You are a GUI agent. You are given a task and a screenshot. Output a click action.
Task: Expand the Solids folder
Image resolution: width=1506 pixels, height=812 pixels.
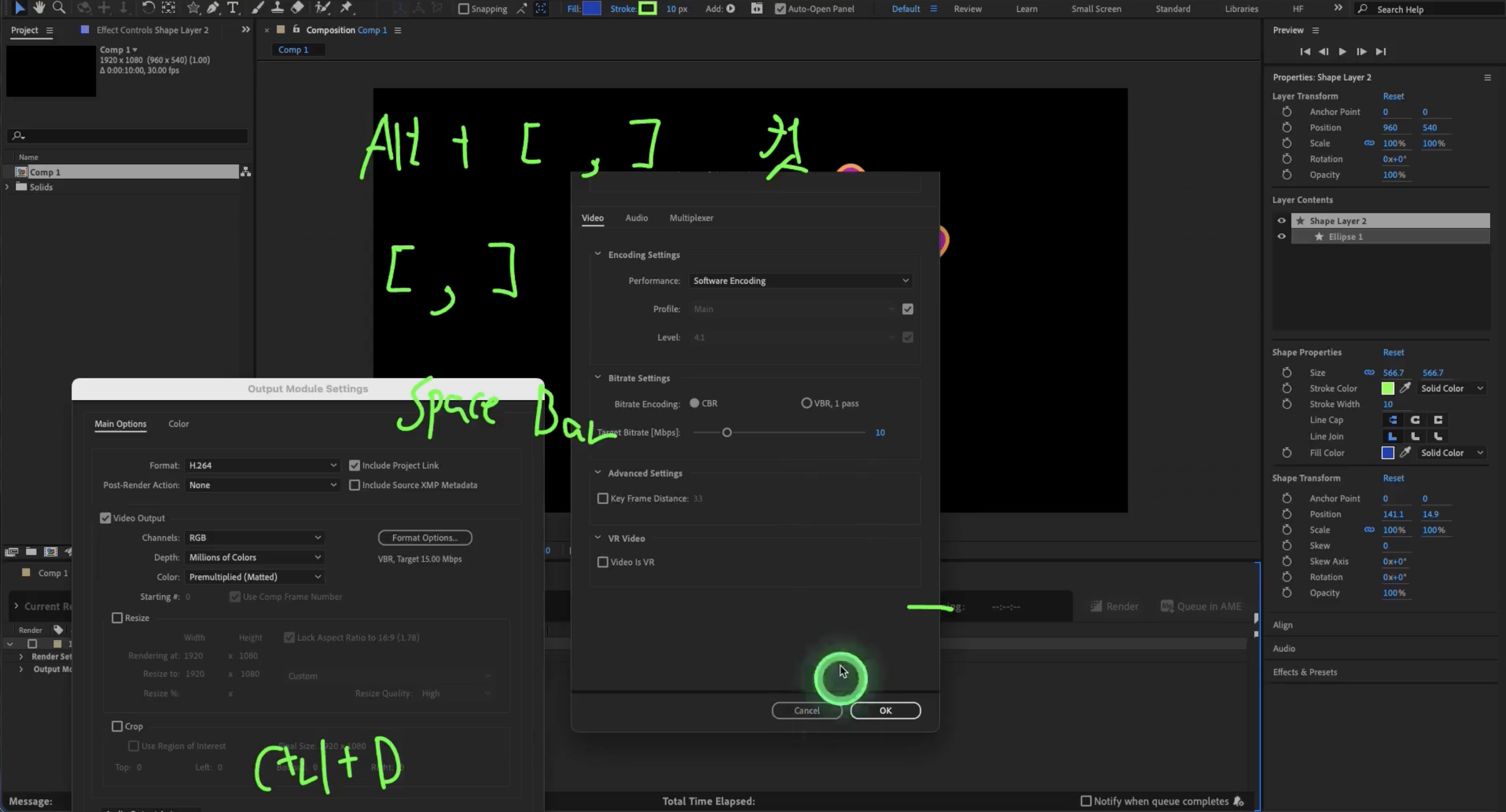7,187
